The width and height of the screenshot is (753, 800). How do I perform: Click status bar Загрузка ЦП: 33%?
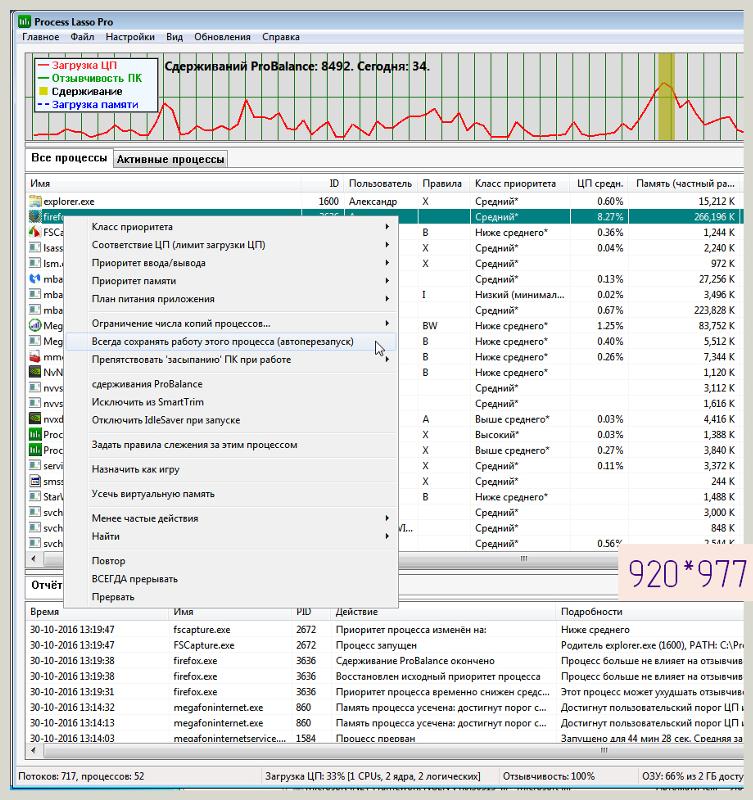[372, 776]
